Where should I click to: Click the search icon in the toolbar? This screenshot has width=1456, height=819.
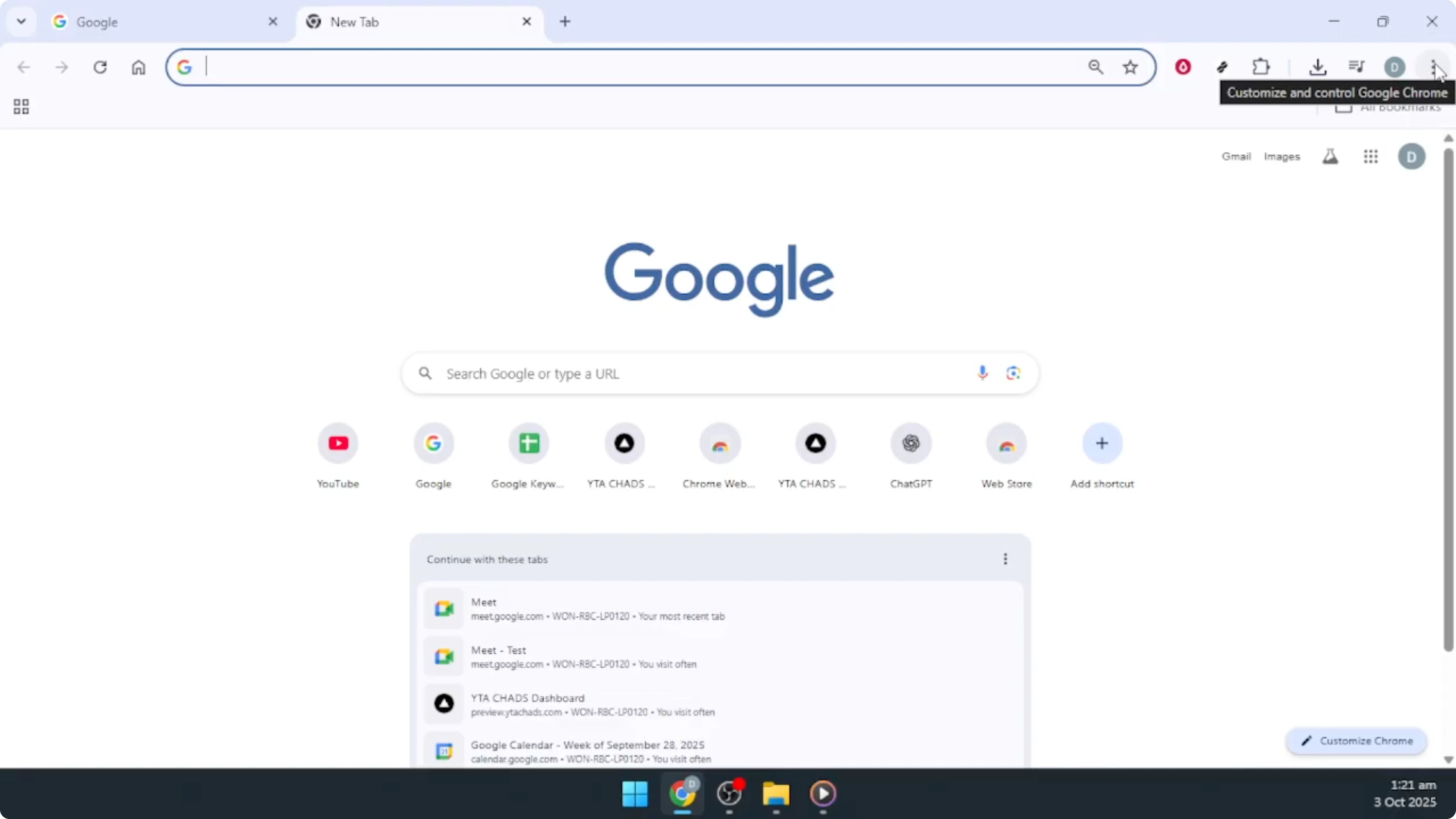coord(1096,67)
